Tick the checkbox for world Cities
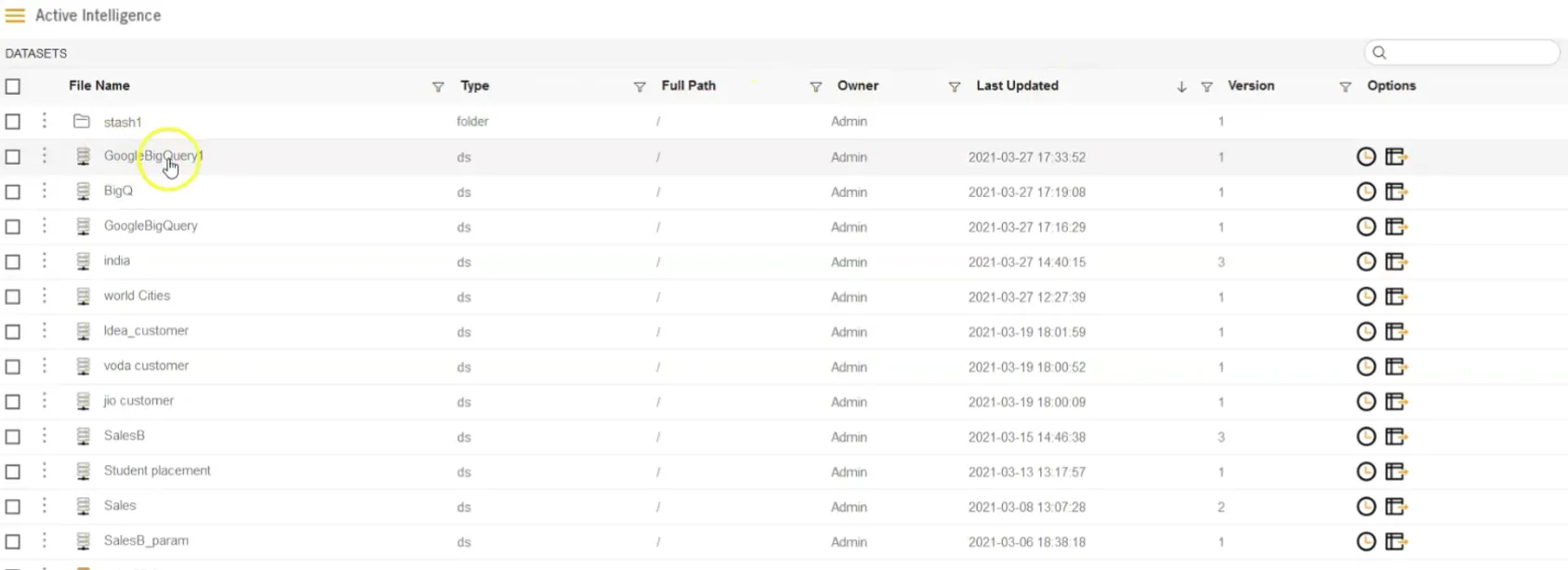Screen dimensions: 1568x570 tap(13, 297)
